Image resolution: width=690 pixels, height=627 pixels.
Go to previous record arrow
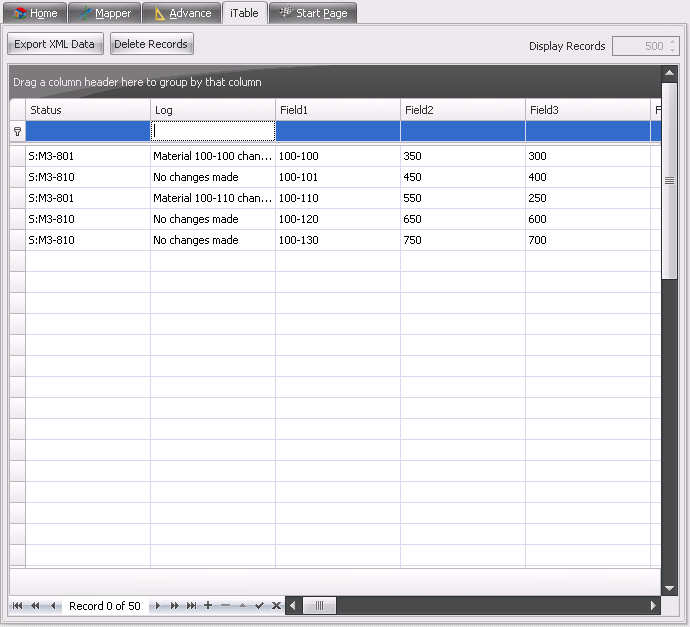pyautogui.click(x=53, y=606)
